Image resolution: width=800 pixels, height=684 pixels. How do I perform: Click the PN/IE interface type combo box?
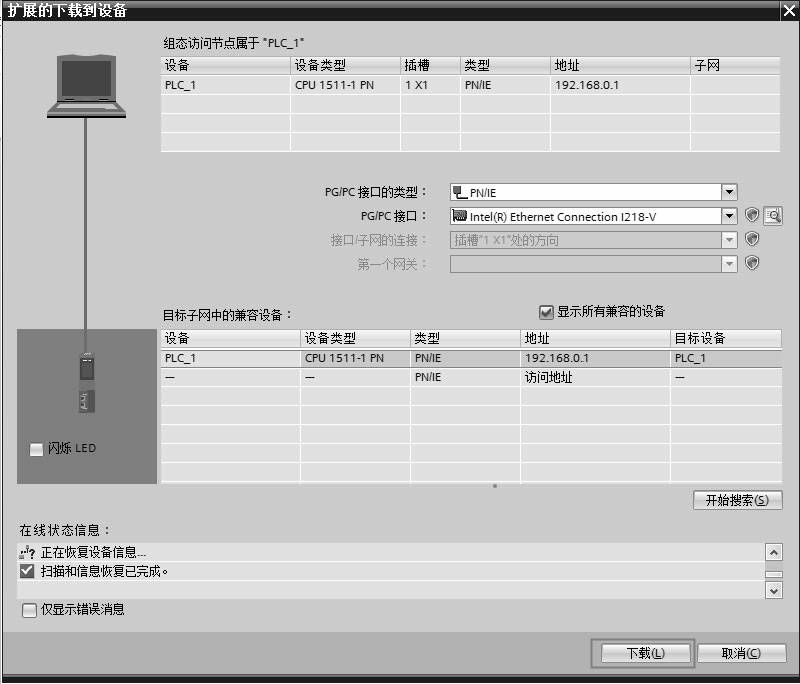(x=593, y=192)
